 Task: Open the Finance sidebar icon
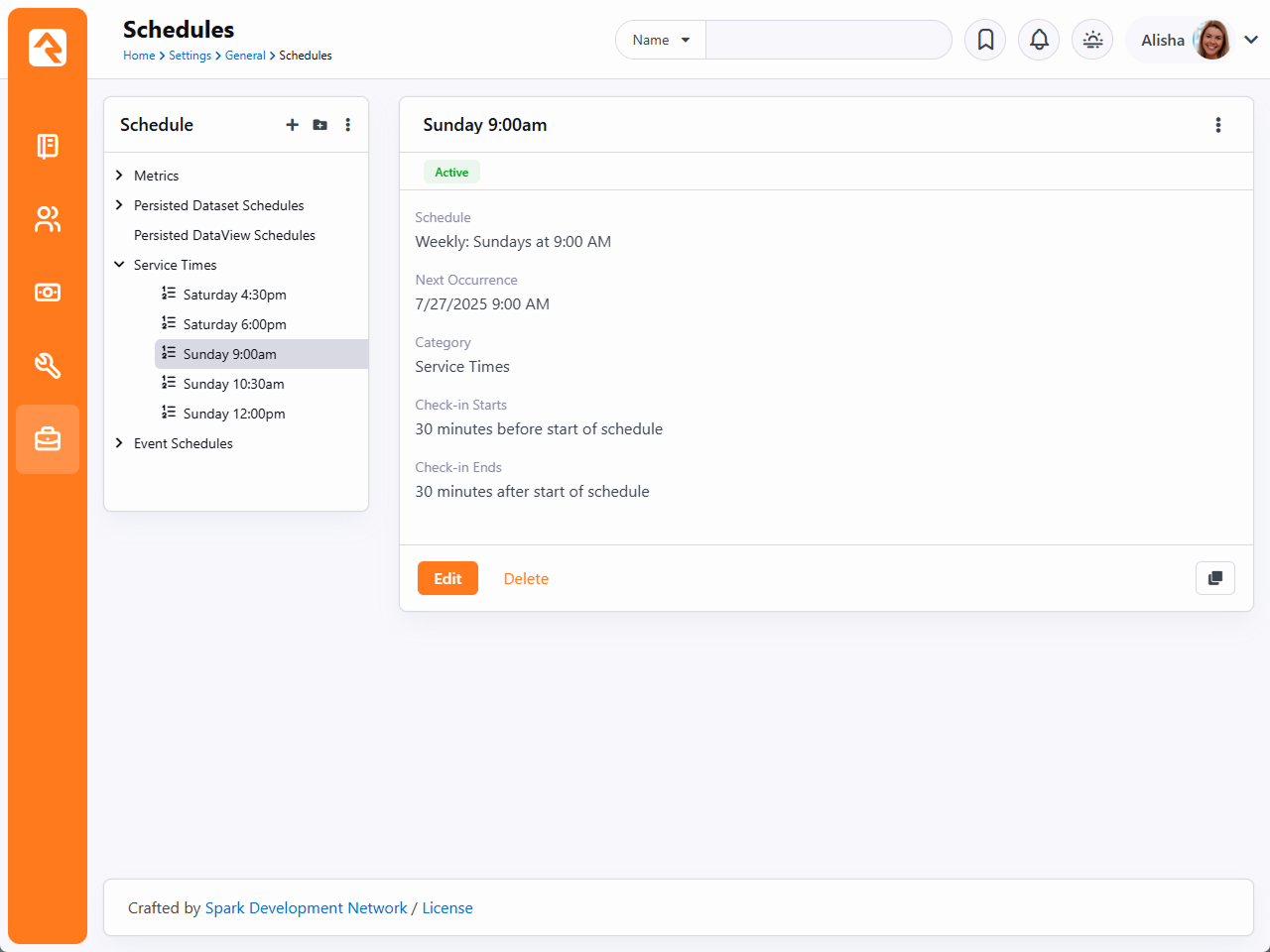pyautogui.click(x=48, y=293)
